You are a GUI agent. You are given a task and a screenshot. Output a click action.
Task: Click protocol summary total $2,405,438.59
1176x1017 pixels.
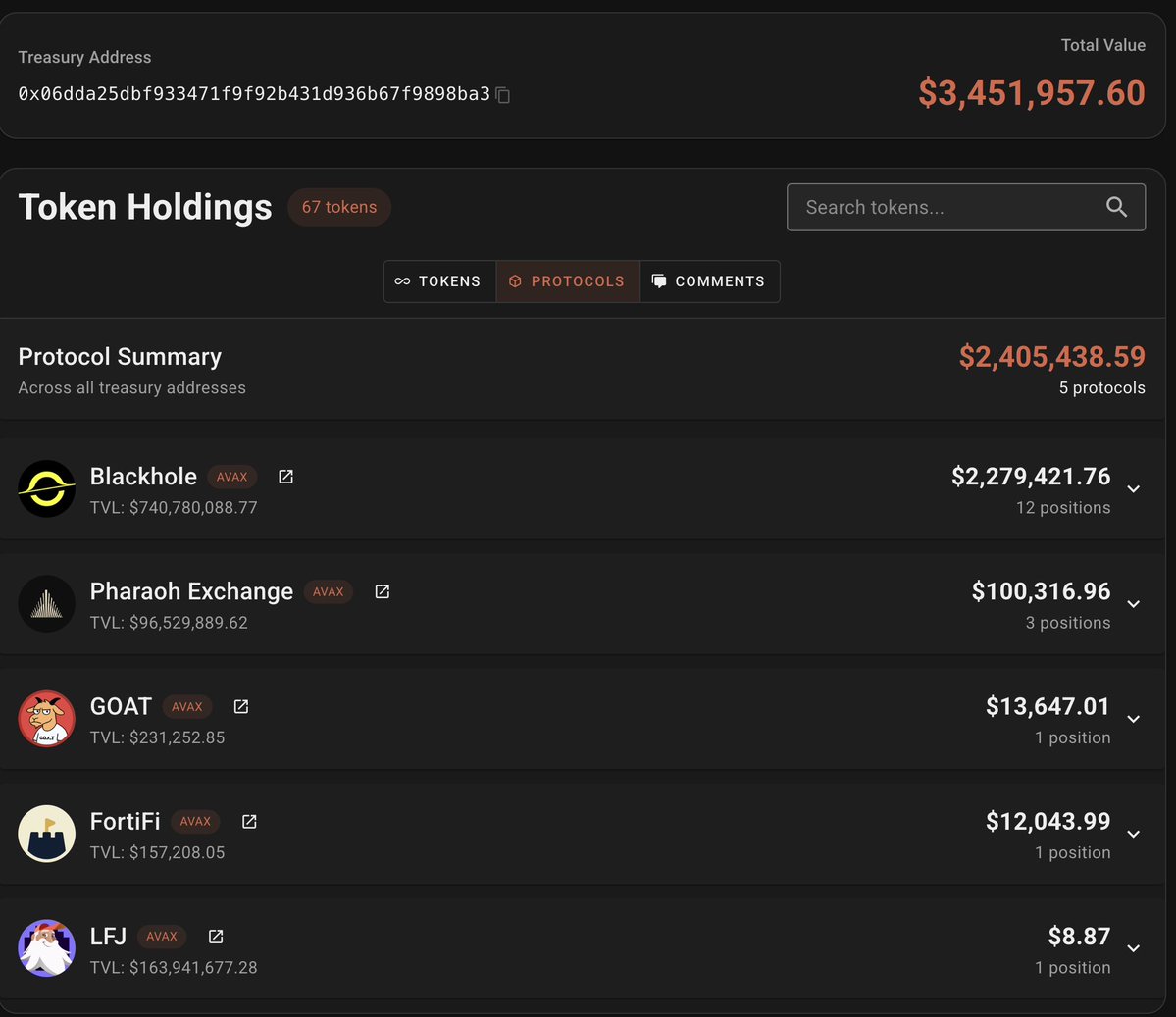tap(1051, 356)
